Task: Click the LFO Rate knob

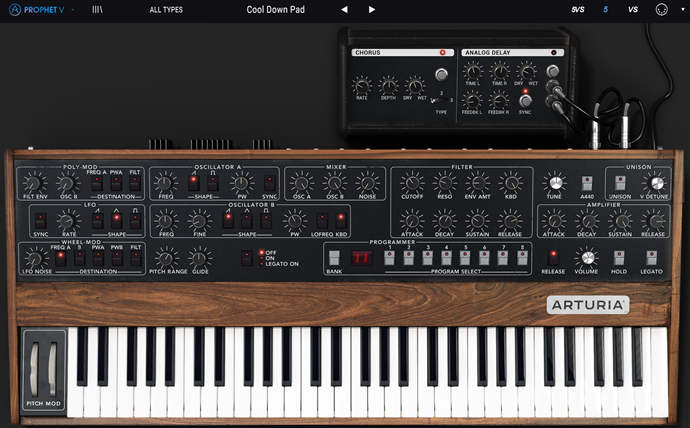Action: (67, 220)
